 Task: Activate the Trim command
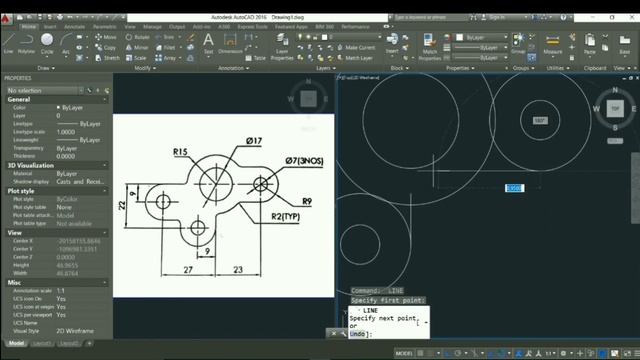coord(165,37)
